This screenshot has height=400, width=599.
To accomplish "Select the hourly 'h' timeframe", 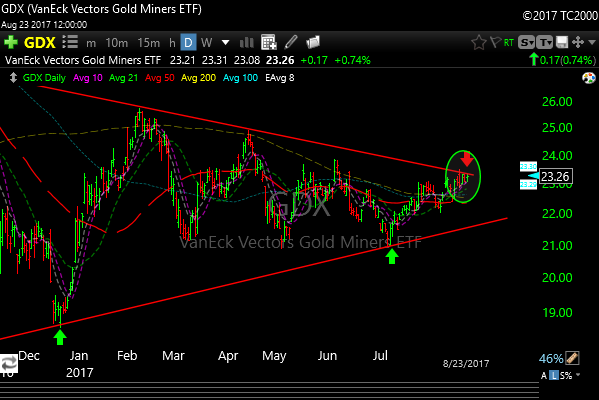I will (172, 43).
